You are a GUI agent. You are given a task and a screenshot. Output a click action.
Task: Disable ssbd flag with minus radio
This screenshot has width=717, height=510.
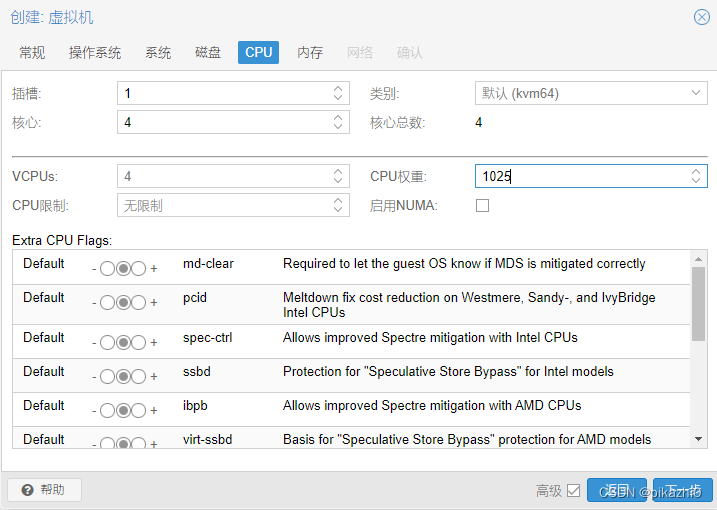click(x=107, y=376)
